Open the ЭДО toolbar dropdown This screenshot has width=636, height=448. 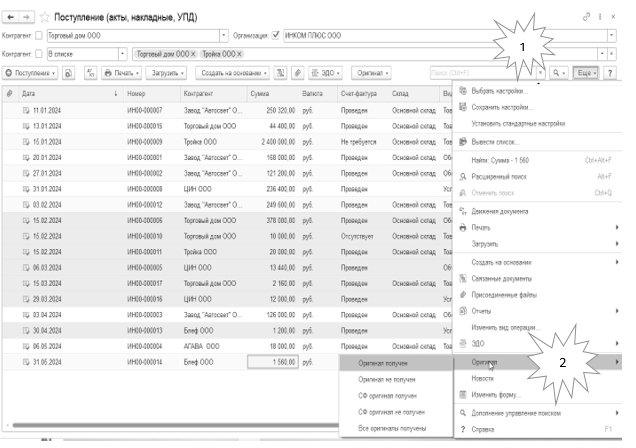pos(326,73)
